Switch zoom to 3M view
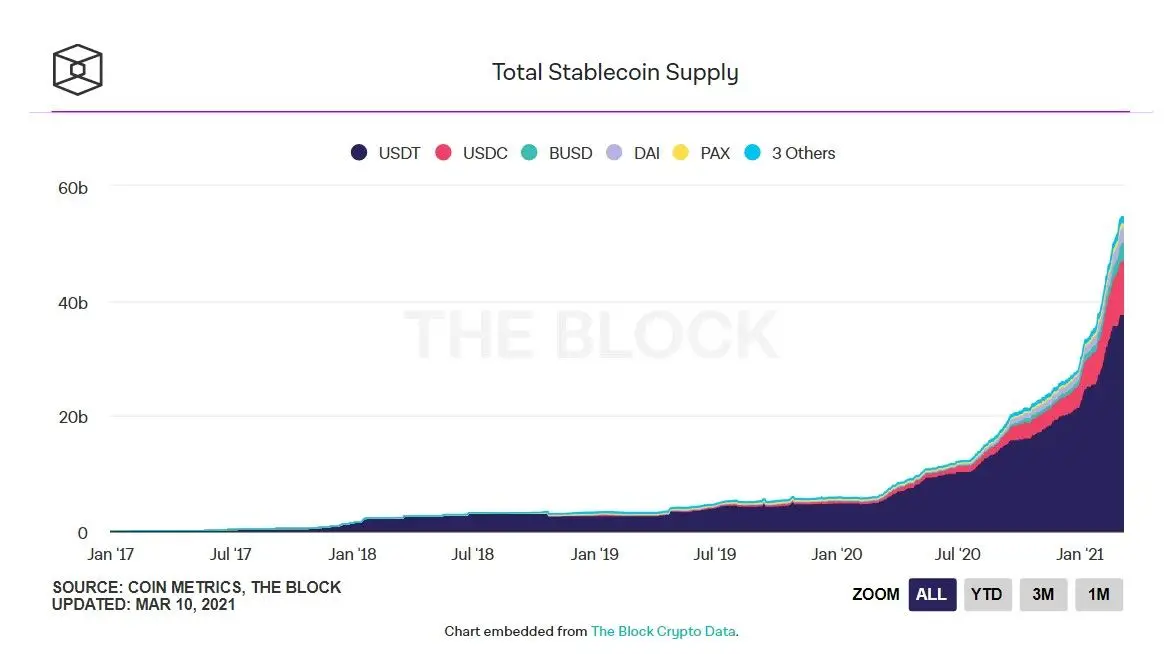The height and width of the screenshot is (654, 1176). [x=1043, y=594]
